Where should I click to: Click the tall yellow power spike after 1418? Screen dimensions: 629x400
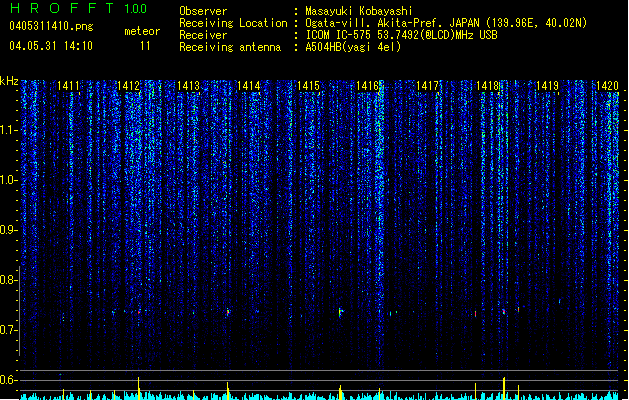pos(504,388)
